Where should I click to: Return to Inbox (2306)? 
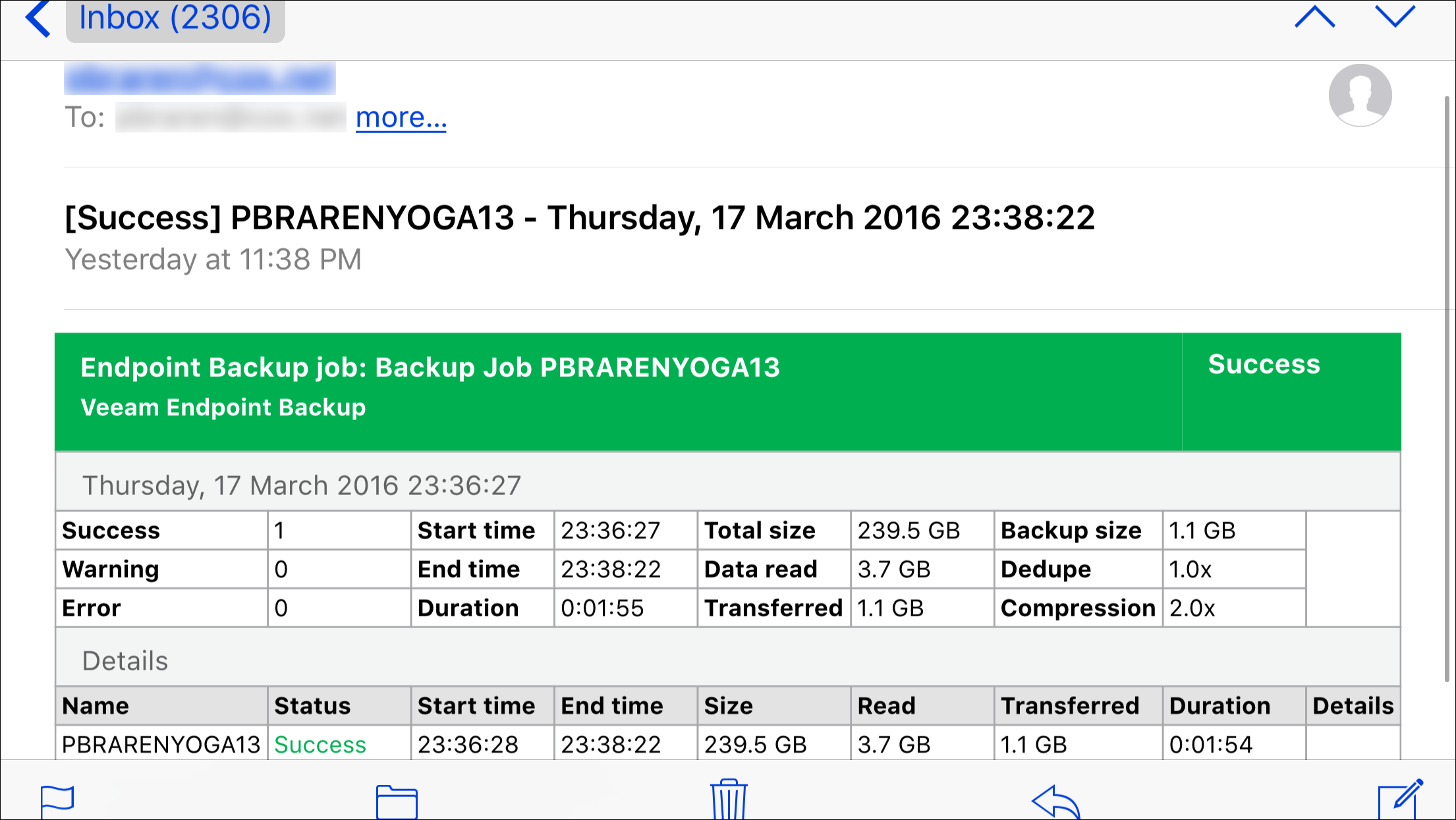click(x=175, y=18)
